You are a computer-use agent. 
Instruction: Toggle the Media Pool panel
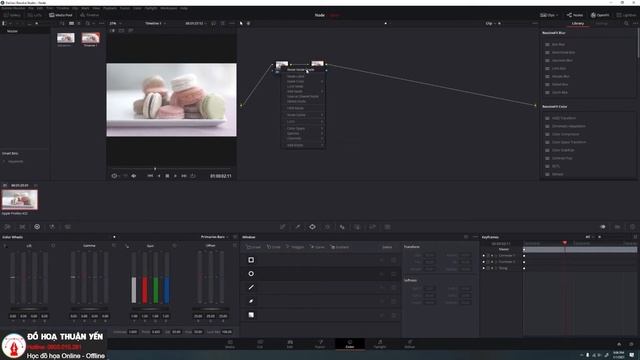(x=60, y=15)
